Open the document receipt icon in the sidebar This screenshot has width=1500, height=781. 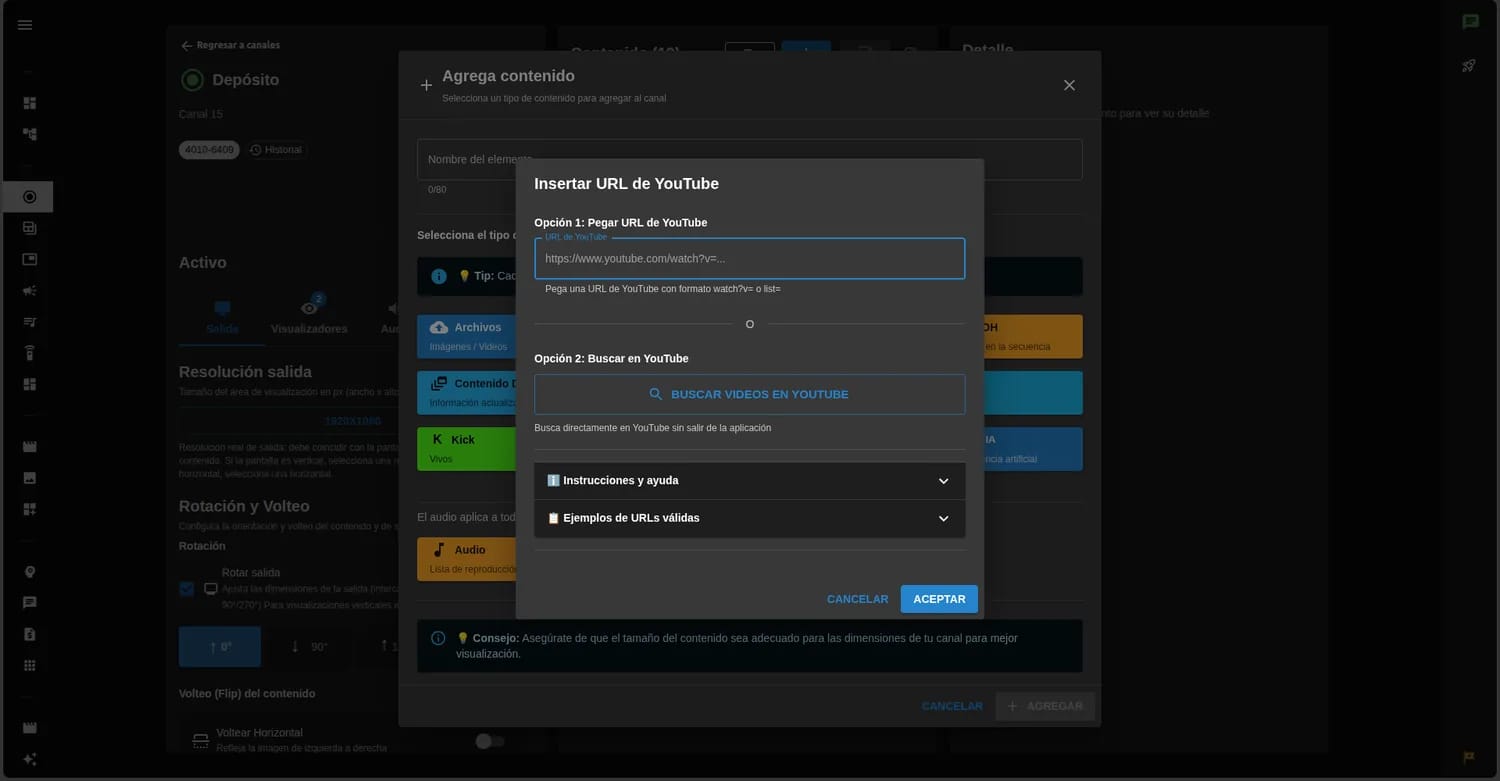click(29, 634)
